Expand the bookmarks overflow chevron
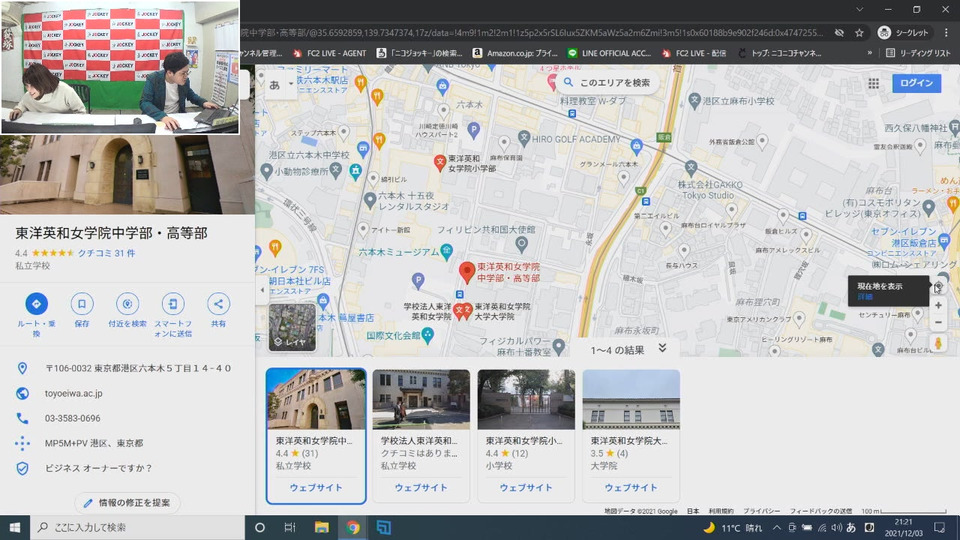Screen dimensions: 960x540 tap(869, 53)
